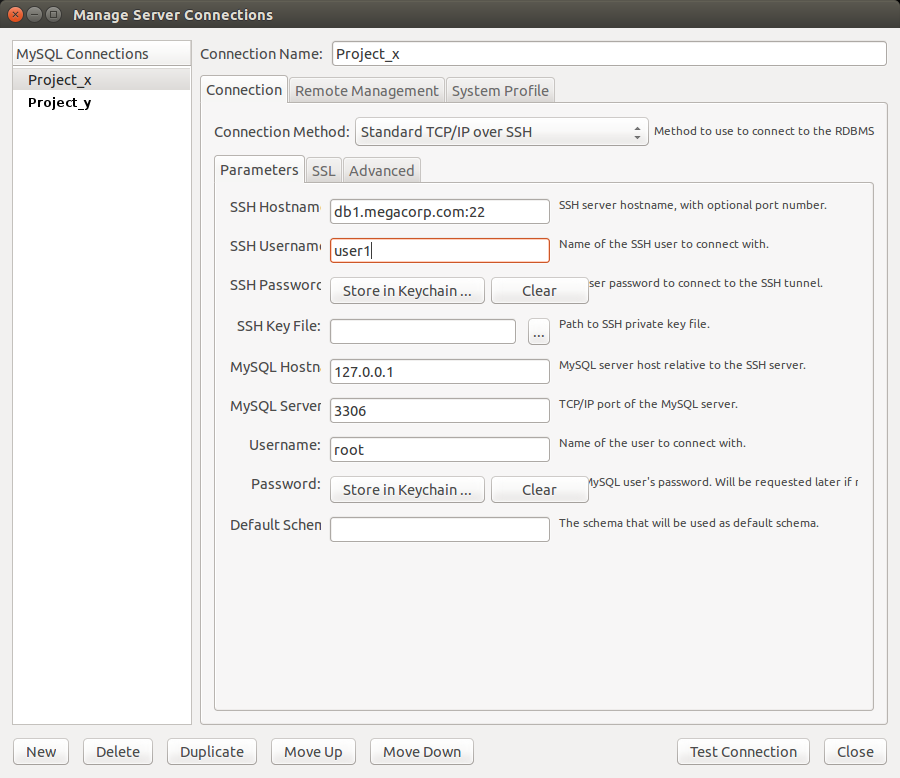The width and height of the screenshot is (900, 778).
Task: Click the Move Down button
Action: tap(421, 752)
